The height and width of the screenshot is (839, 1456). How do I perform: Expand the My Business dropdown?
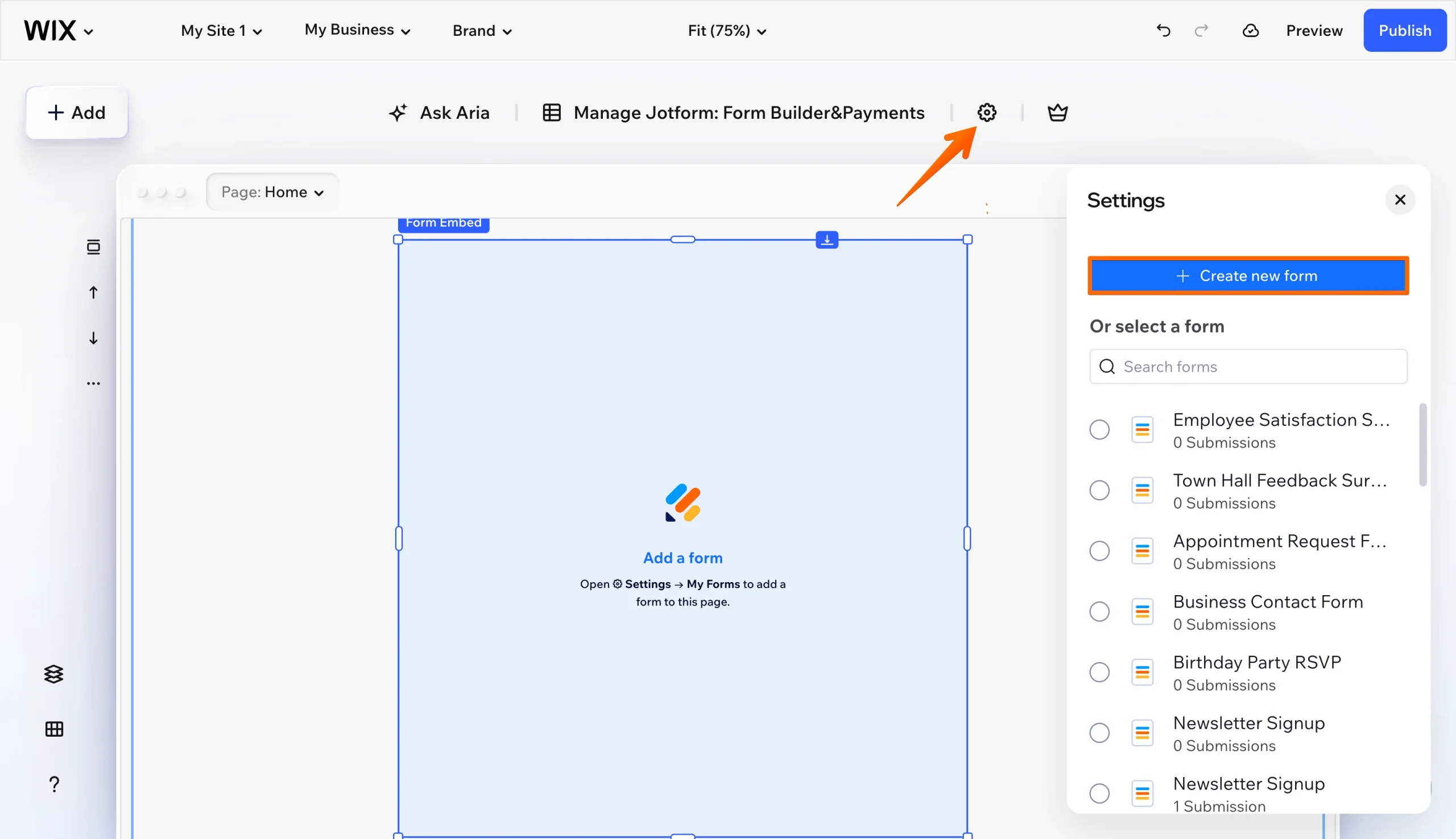(357, 30)
